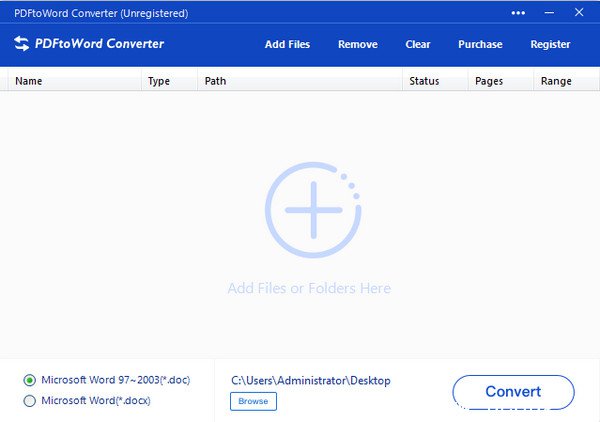600x422 pixels.
Task: Select Microsoft Word 97~2003 (*.doc) format
Action: coord(30,380)
